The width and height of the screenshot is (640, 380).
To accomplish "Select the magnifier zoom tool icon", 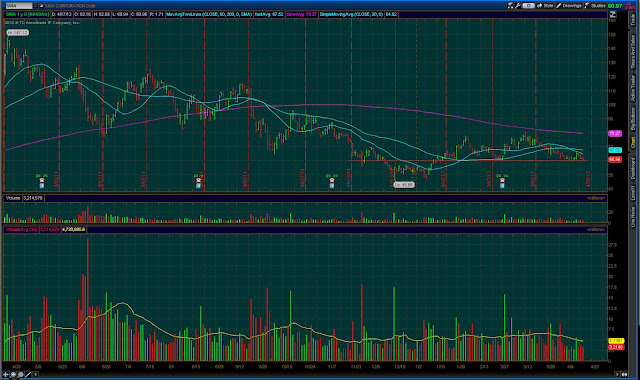I will (21, 374).
